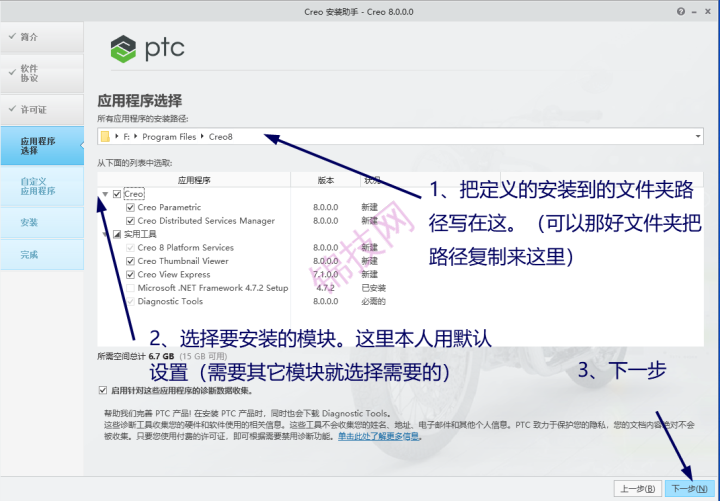The height and width of the screenshot is (501, 720).
Task: Click the 必需的 status text
Action: pos(373,302)
